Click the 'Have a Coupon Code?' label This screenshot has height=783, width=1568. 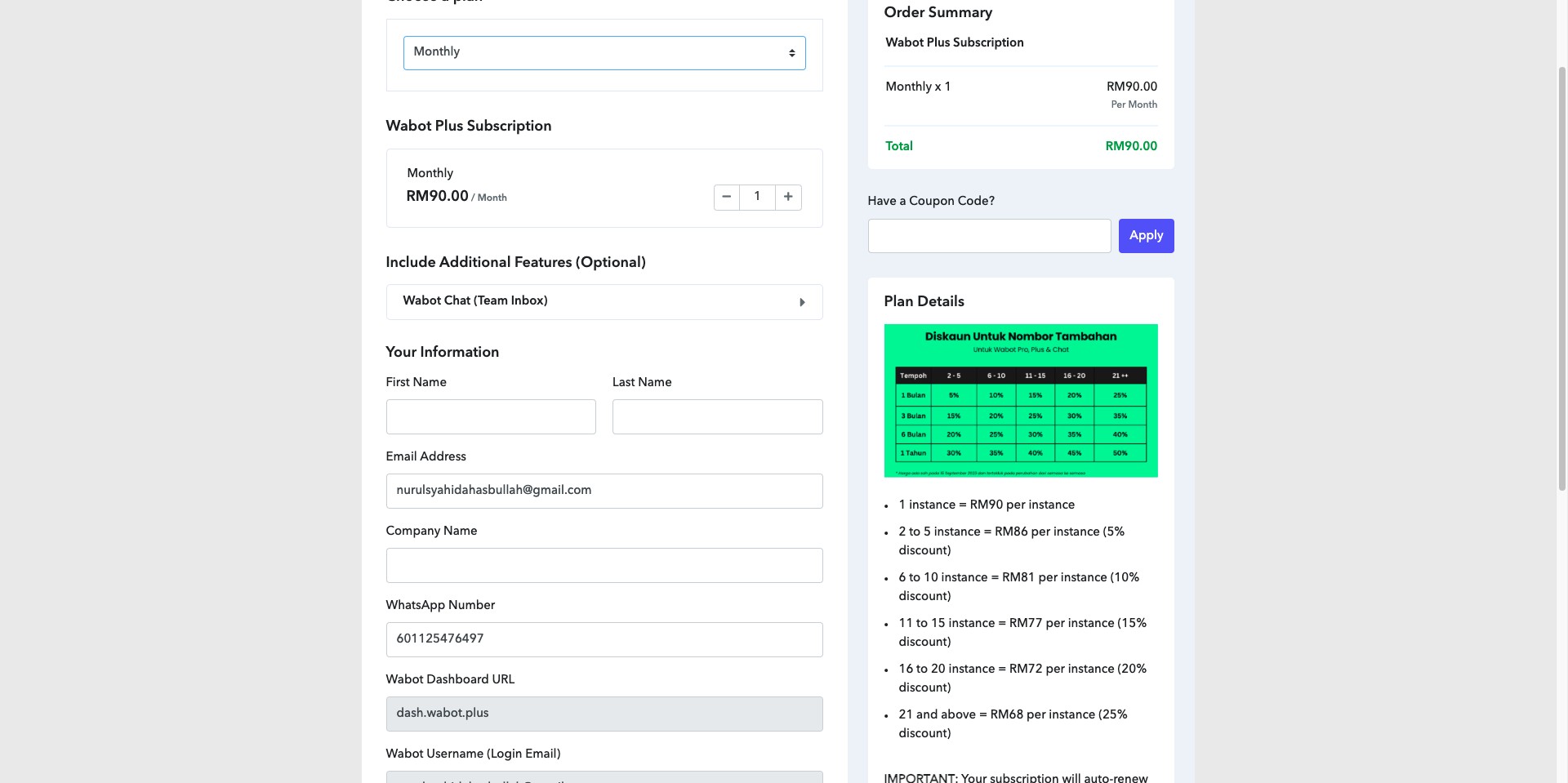[931, 201]
